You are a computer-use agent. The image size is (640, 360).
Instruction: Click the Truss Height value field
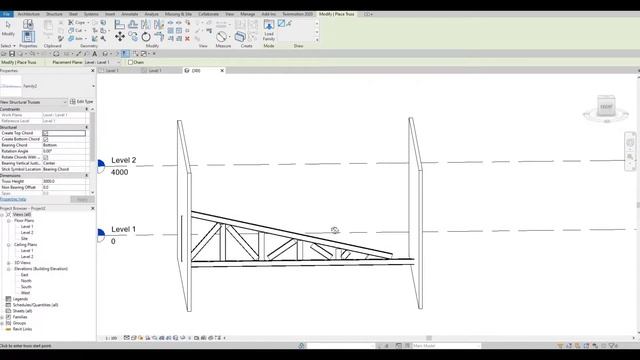pyautogui.click(x=64, y=181)
